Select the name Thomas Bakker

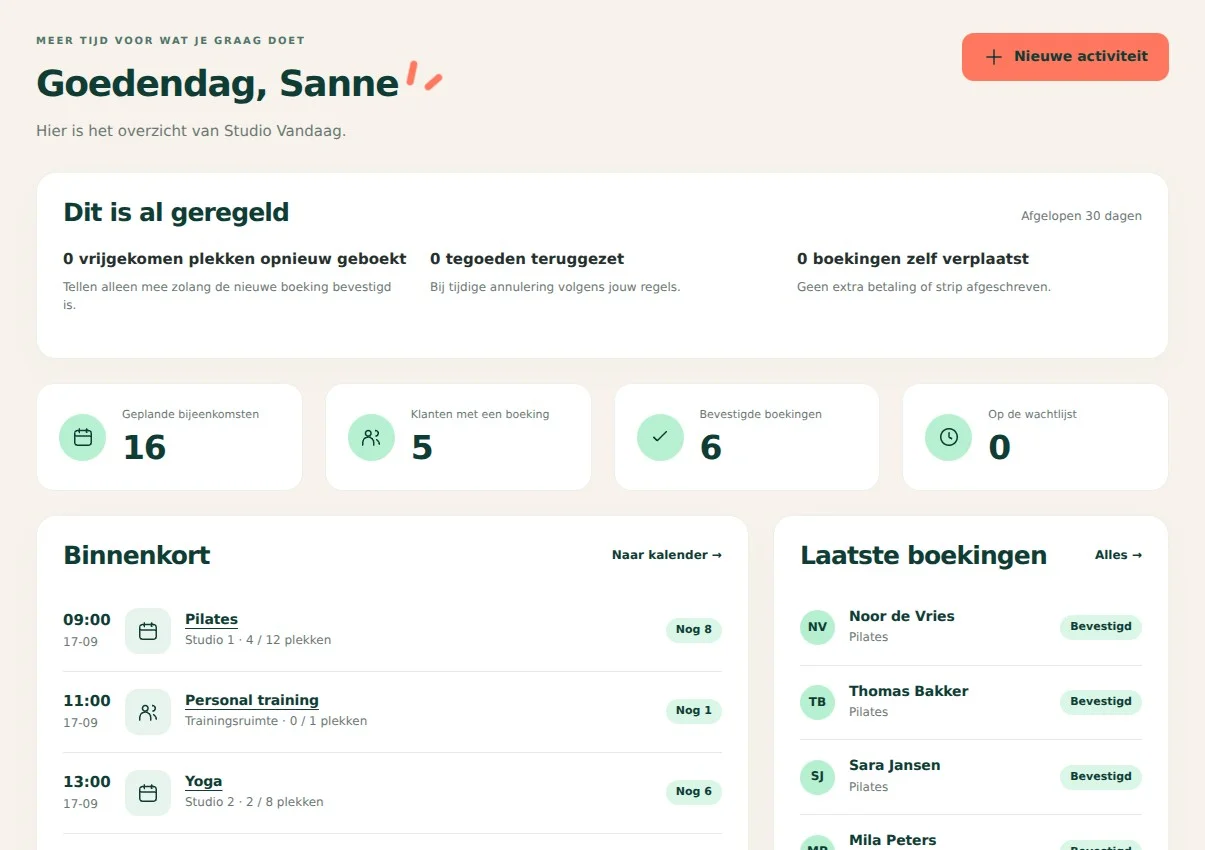909,691
